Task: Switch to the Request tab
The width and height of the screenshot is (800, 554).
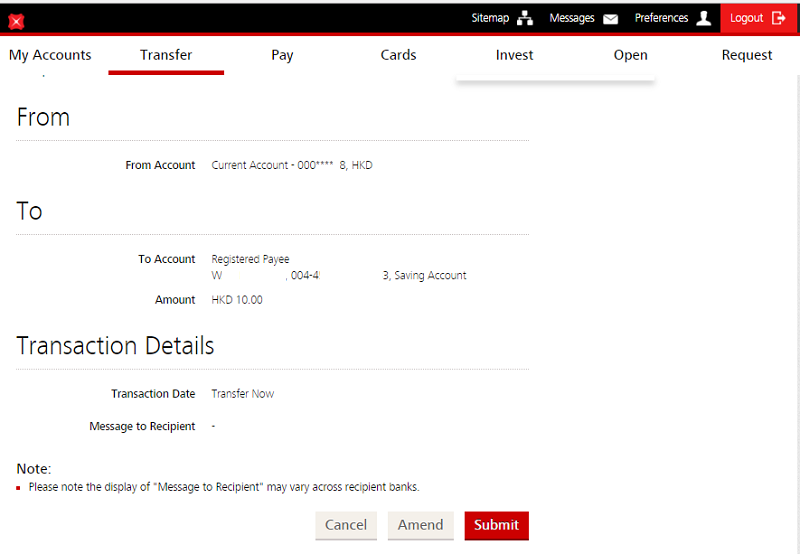Action: coord(747,55)
